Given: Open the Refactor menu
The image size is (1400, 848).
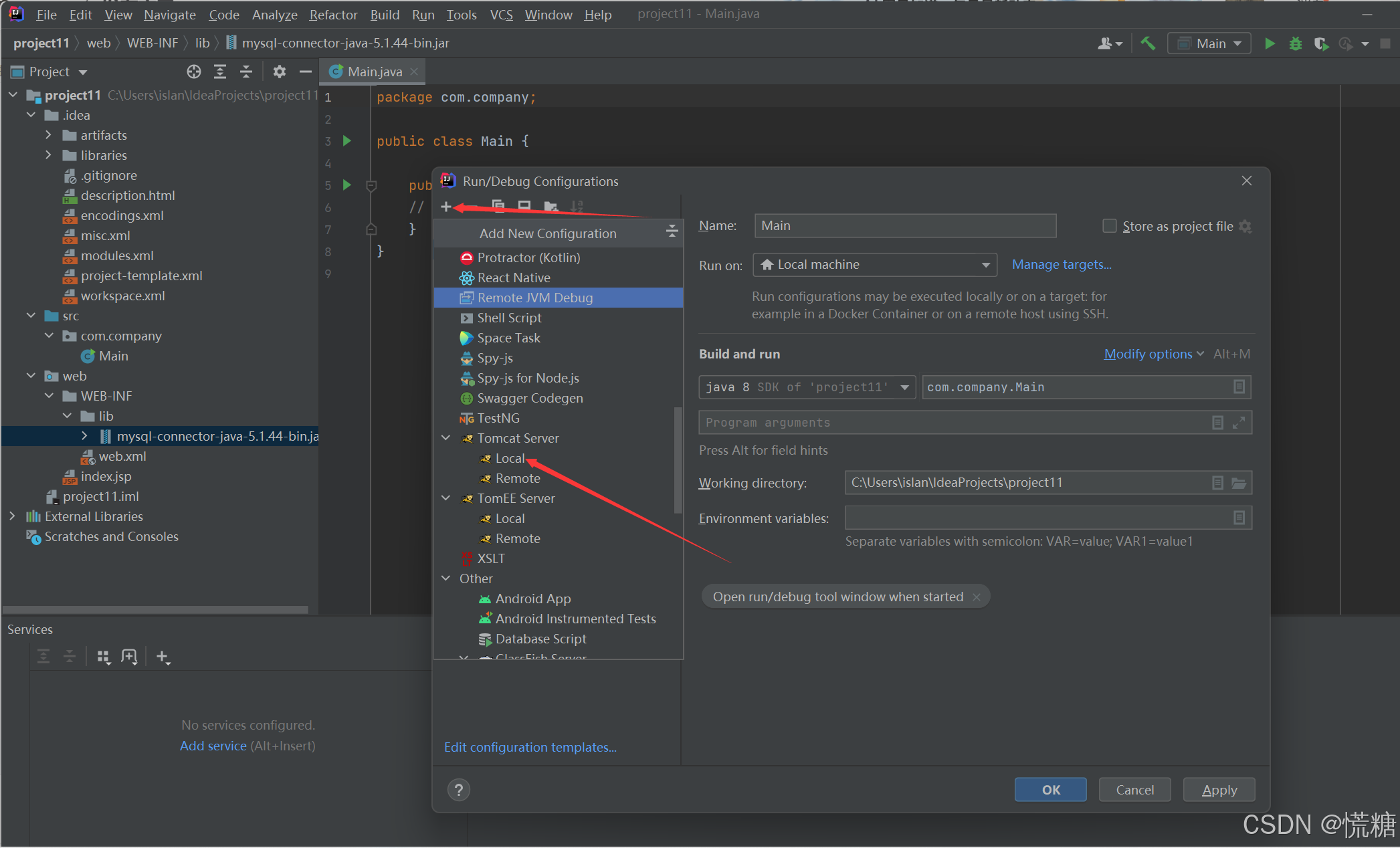Looking at the screenshot, I should [x=333, y=14].
